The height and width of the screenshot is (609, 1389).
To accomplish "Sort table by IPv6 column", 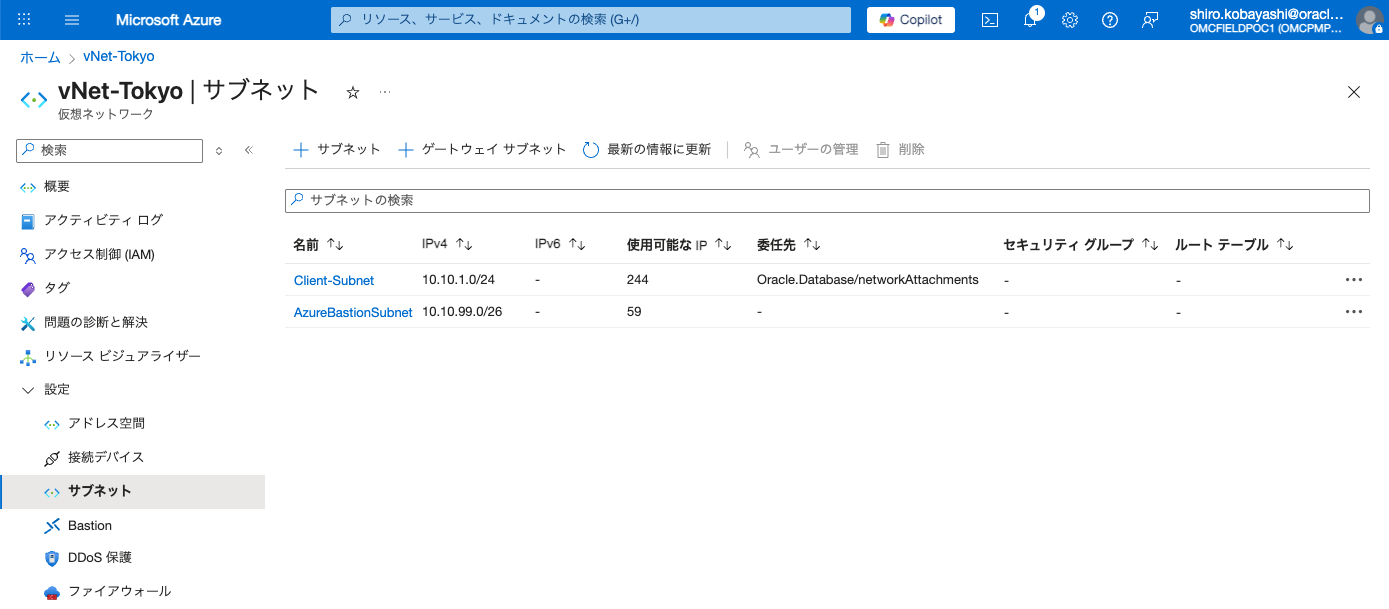I will pyautogui.click(x=560, y=244).
